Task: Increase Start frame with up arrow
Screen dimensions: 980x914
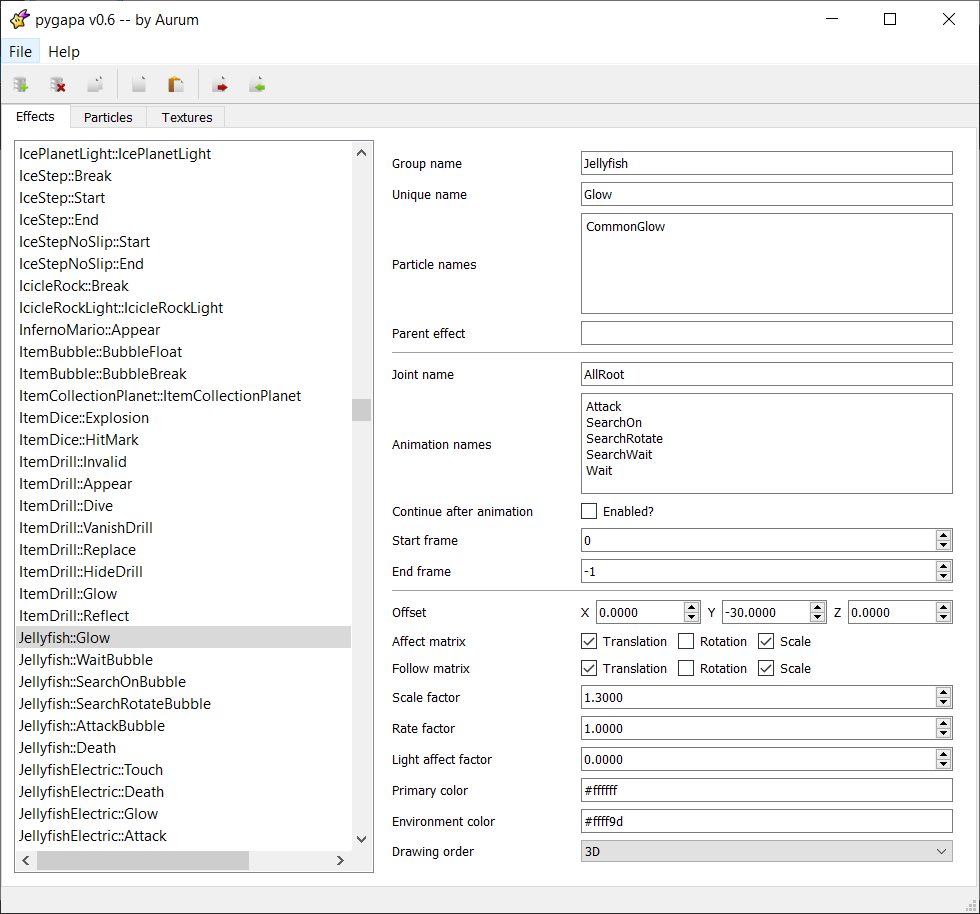Action: tap(943, 535)
